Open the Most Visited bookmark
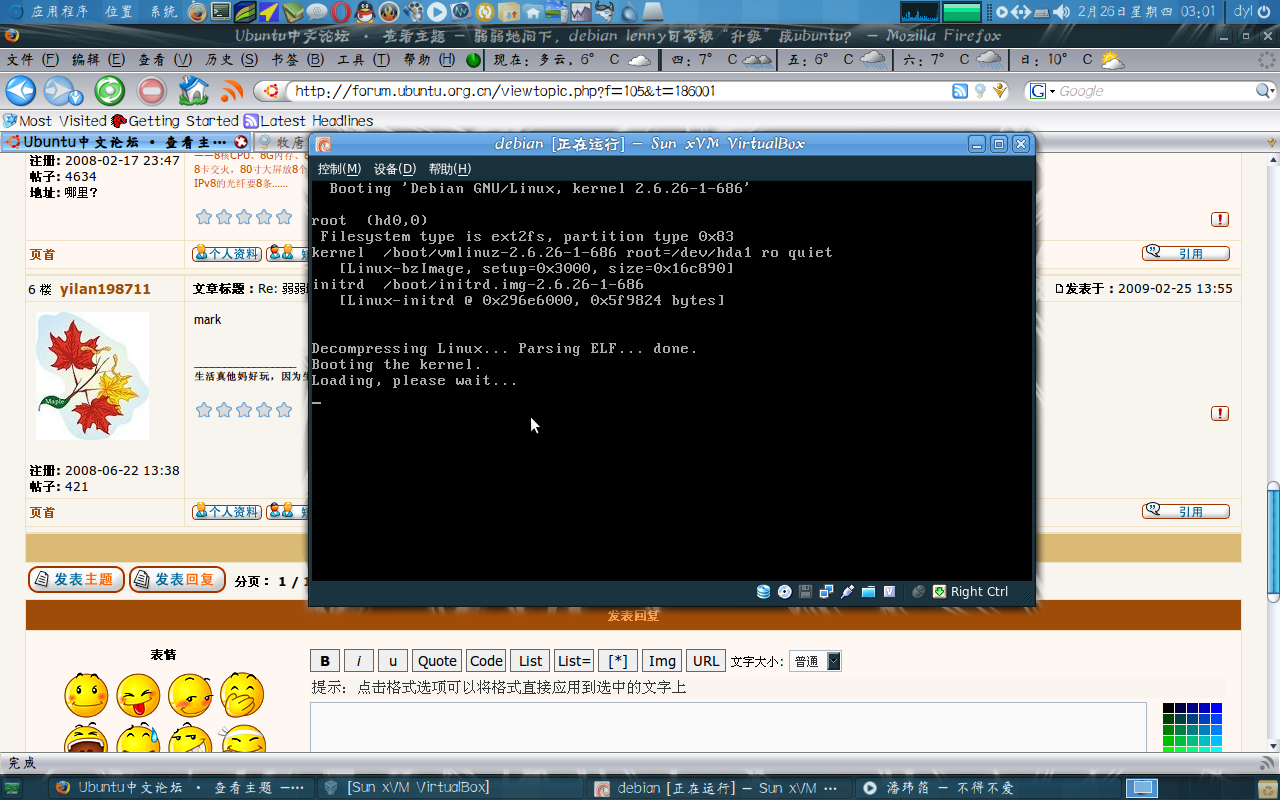The image size is (1280, 800). [x=55, y=121]
